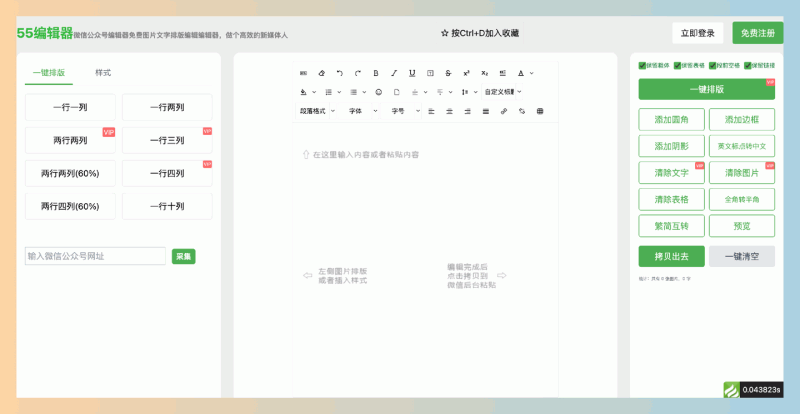800x414 pixels.
Task: Insert a hyperlink with link icon
Action: pyautogui.click(x=504, y=111)
